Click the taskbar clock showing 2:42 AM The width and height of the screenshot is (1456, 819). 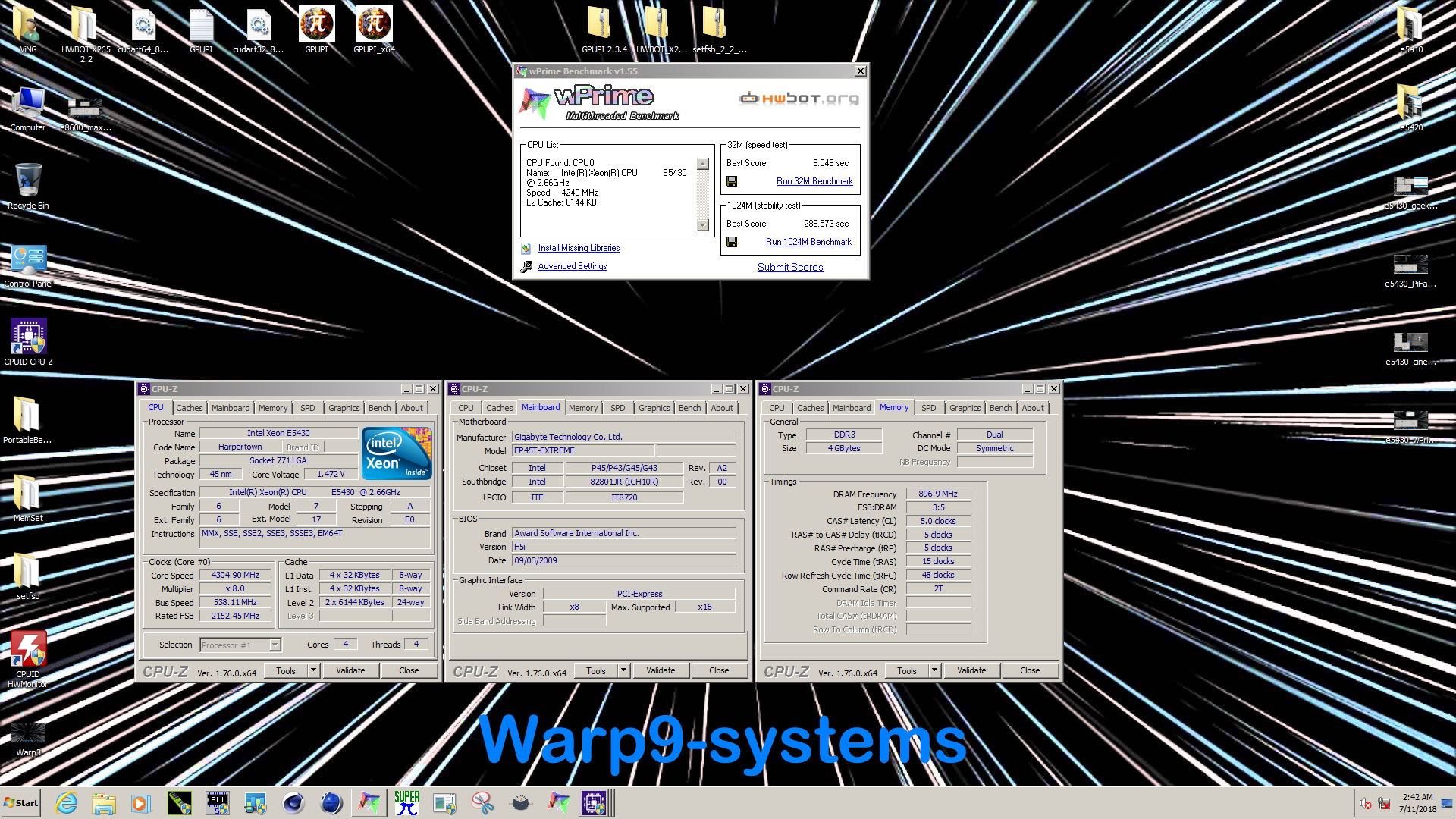coord(1417,803)
